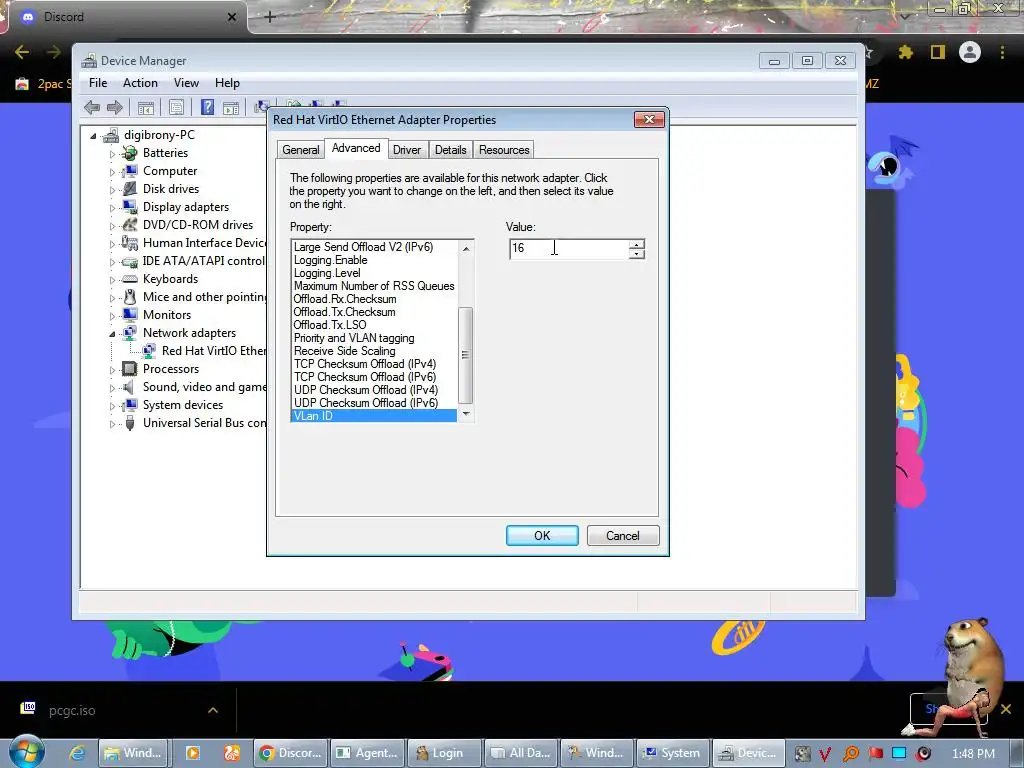
Task: Expand the Disk drives tree node
Action: (112, 190)
